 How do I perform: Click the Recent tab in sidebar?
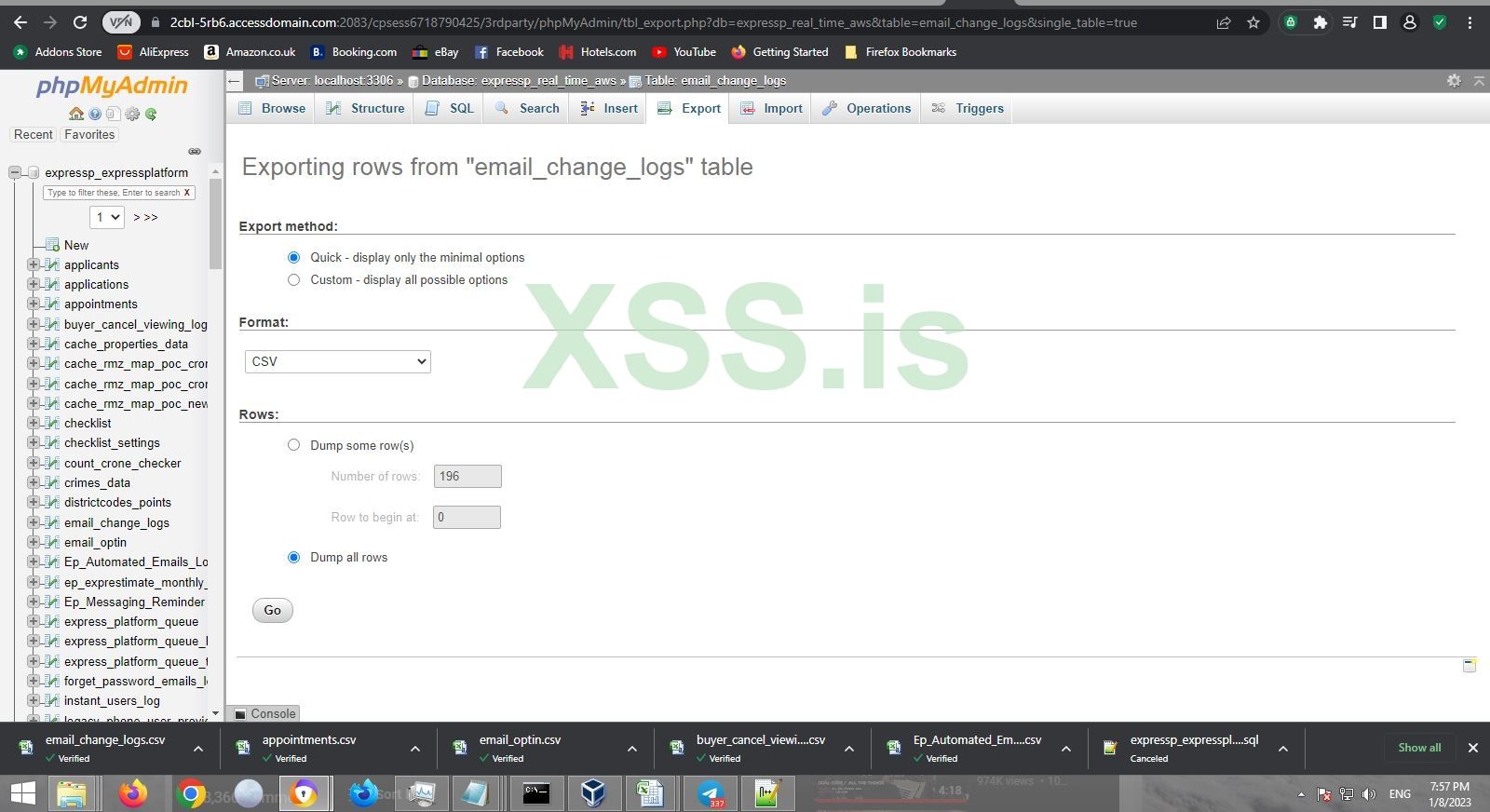pyautogui.click(x=34, y=134)
